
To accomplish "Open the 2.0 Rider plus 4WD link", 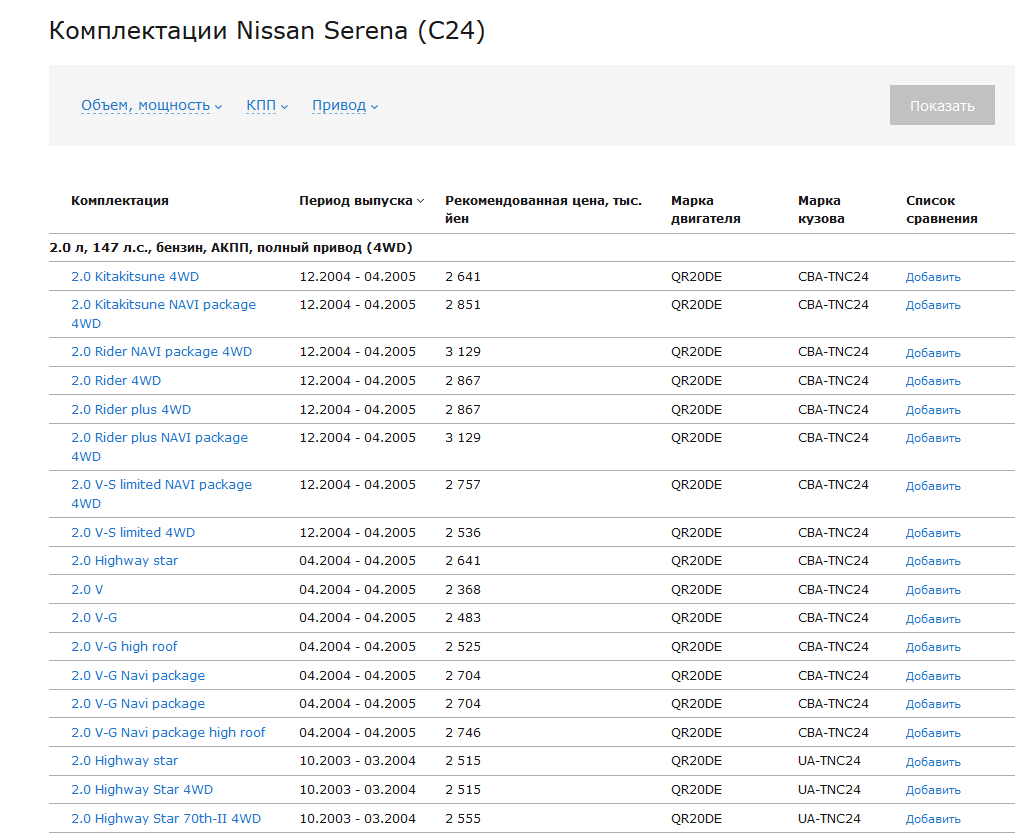I will pyautogui.click(x=131, y=409).
